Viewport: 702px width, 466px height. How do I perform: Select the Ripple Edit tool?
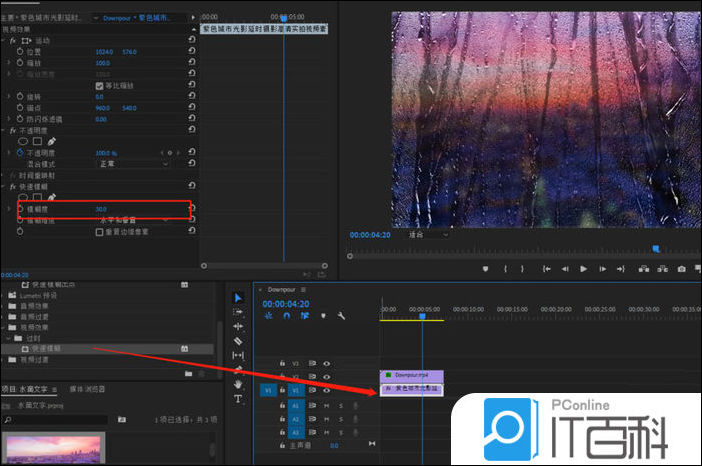(x=238, y=326)
